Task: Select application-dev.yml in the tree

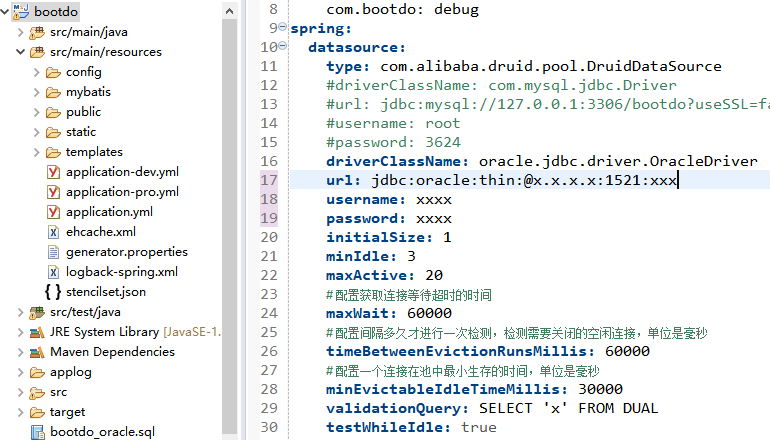Action: click(x=122, y=172)
